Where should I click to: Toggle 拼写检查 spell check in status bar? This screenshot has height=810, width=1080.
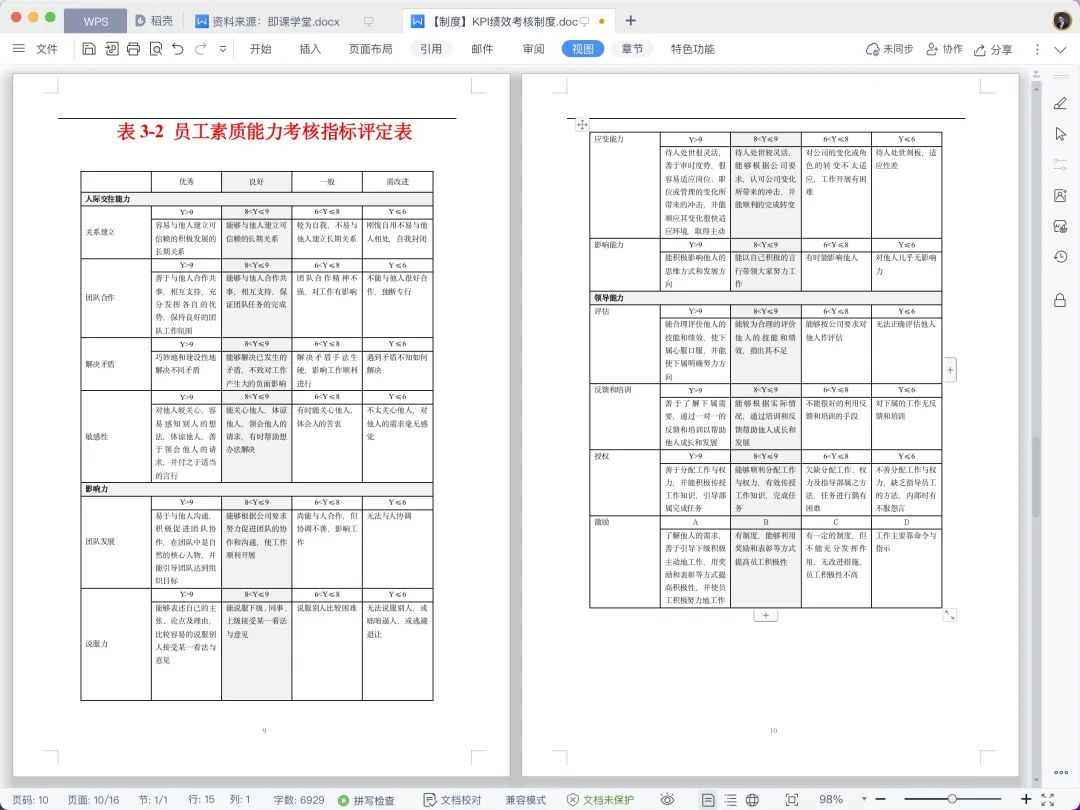(366, 800)
